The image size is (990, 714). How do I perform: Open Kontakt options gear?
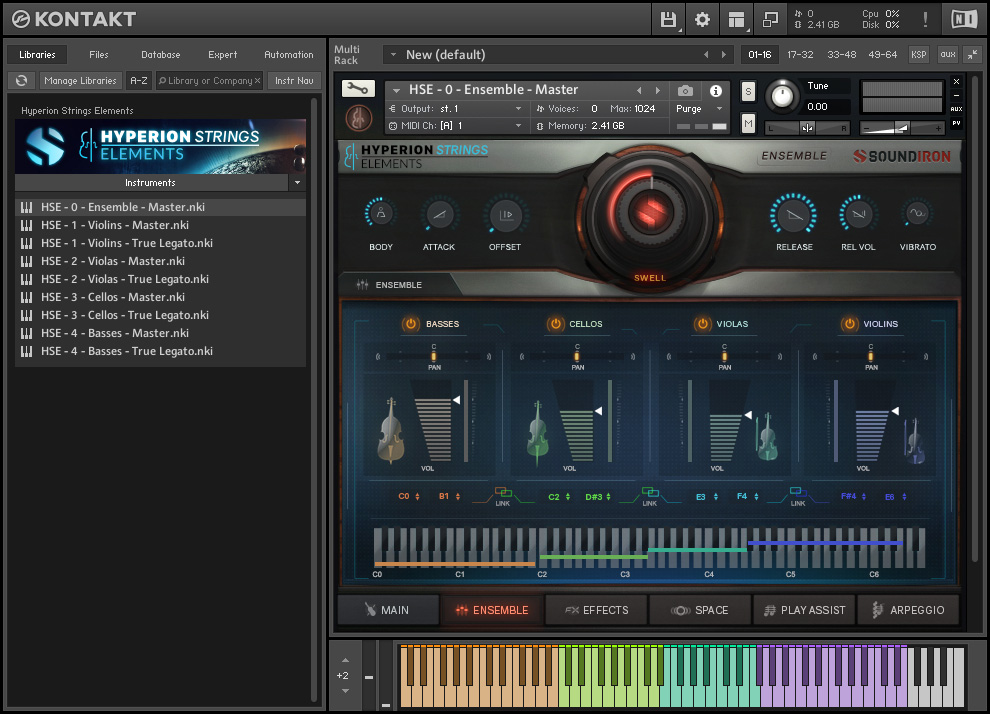(702, 20)
